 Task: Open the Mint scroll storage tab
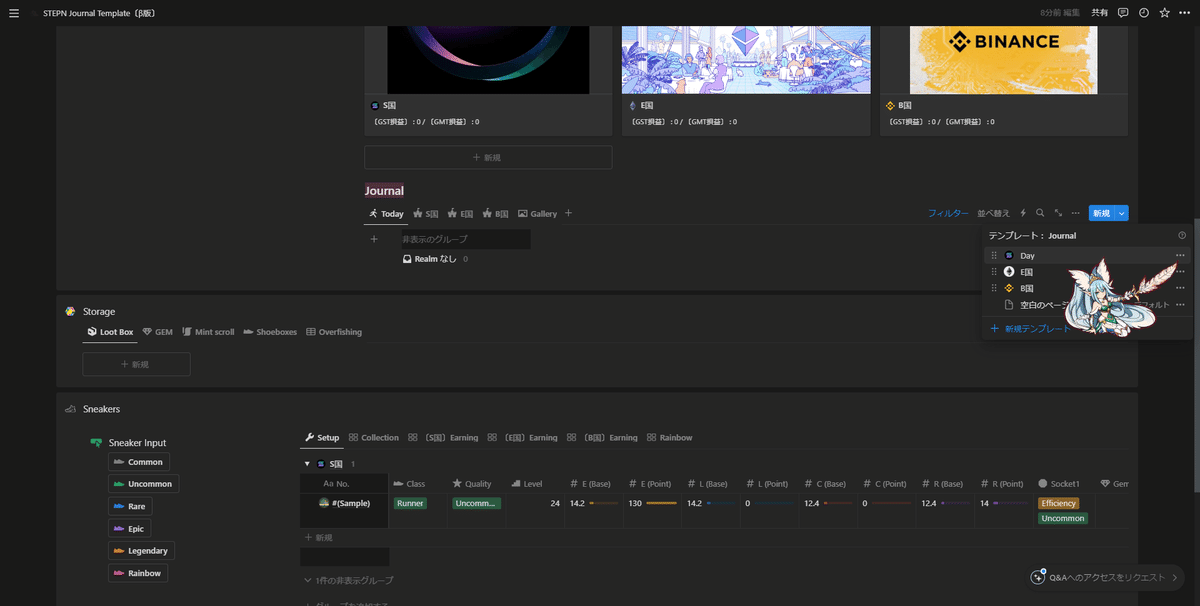tap(208, 332)
